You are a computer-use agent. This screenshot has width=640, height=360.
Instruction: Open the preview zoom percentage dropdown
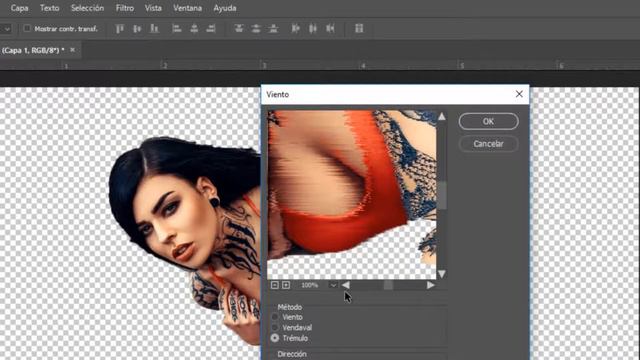pyautogui.click(x=333, y=285)
